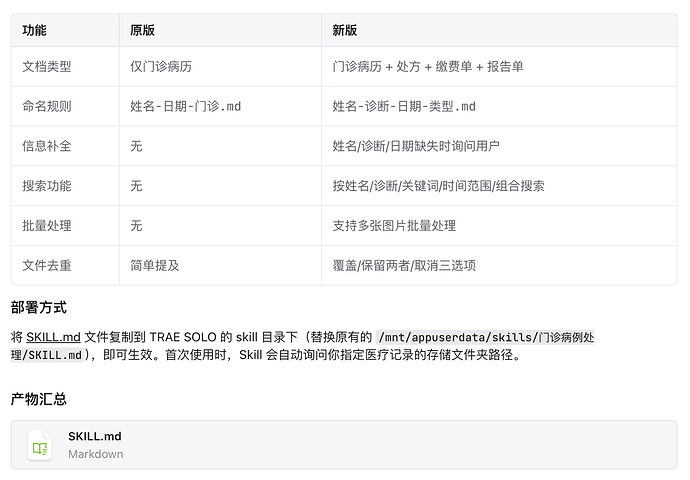Viewport: 690px width, 480px height.
Task: Select the 门诊病历 + 处方 + 缴费单 + 报告单 cell
Action: 428,66
